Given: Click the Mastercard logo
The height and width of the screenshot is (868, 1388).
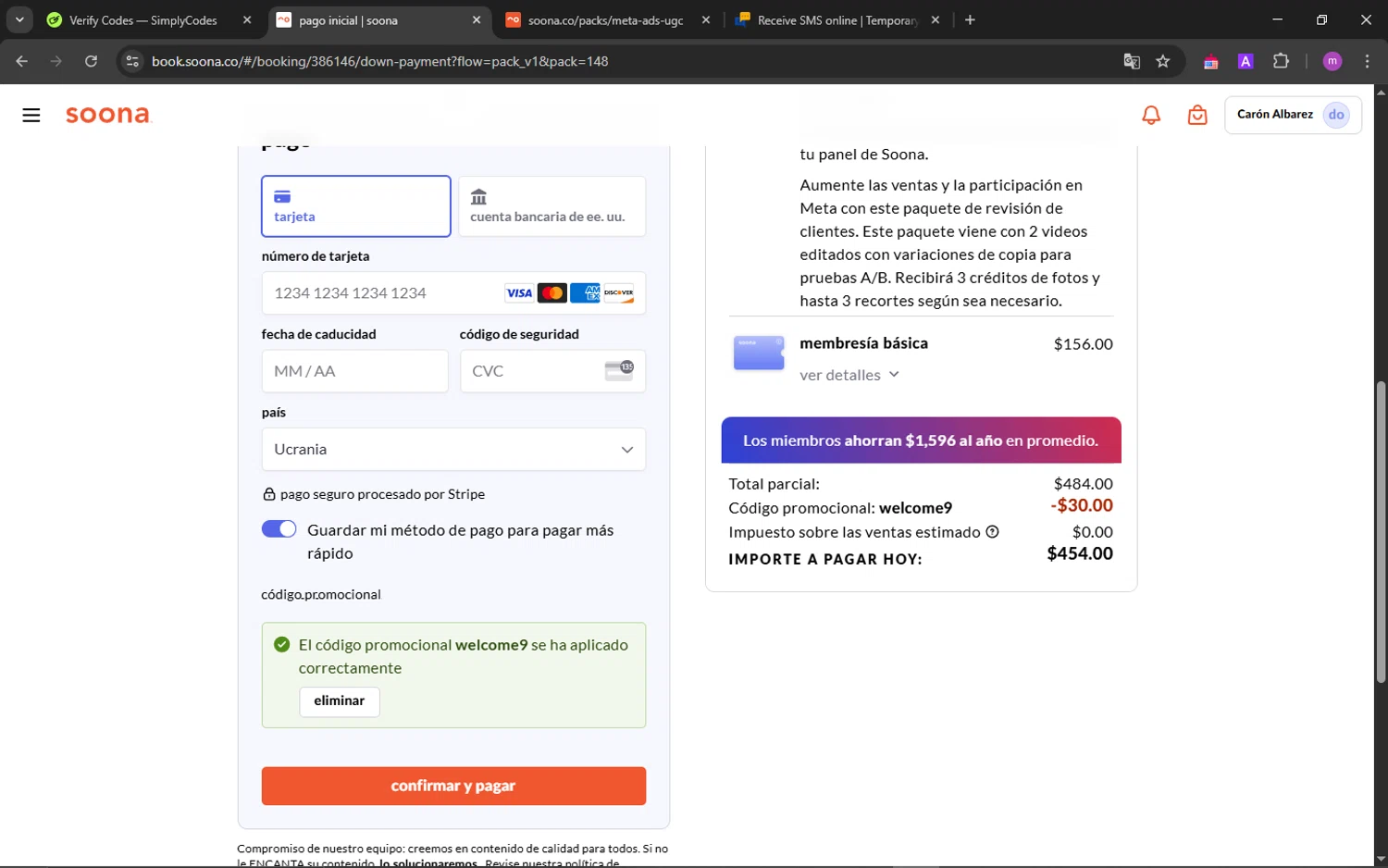Looking at the screenshot, I should 552,293.
